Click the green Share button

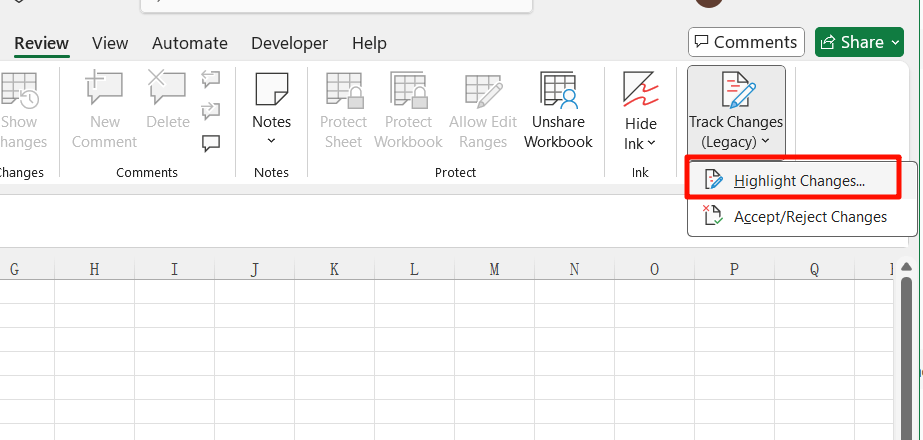(x=859, y=42)
